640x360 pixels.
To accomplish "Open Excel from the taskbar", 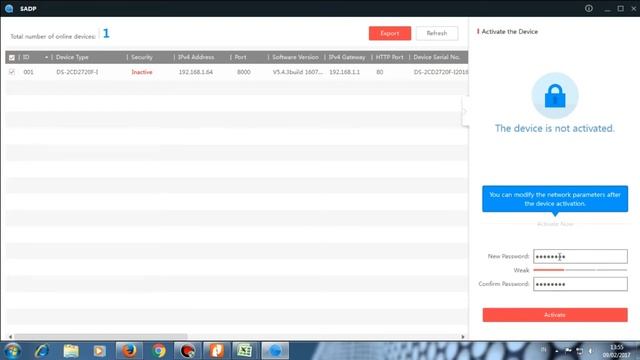I will click(246, 351).
